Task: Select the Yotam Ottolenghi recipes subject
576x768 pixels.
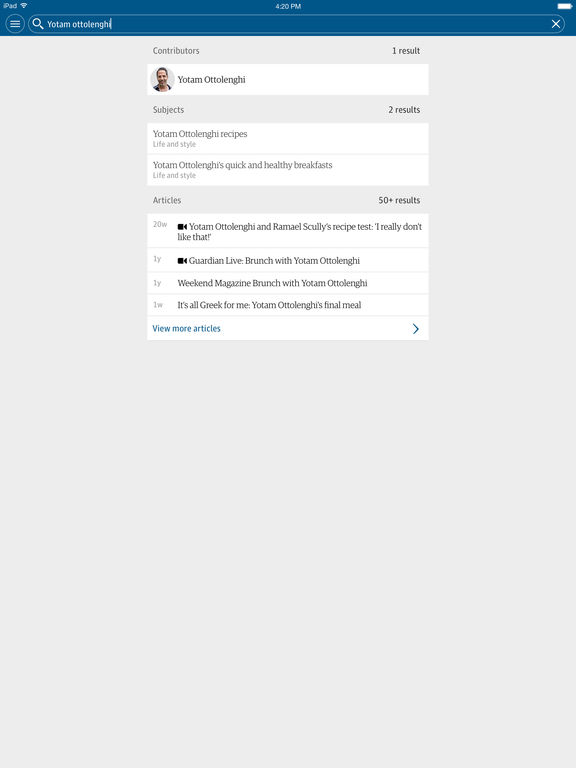Action: coord(288,139)
